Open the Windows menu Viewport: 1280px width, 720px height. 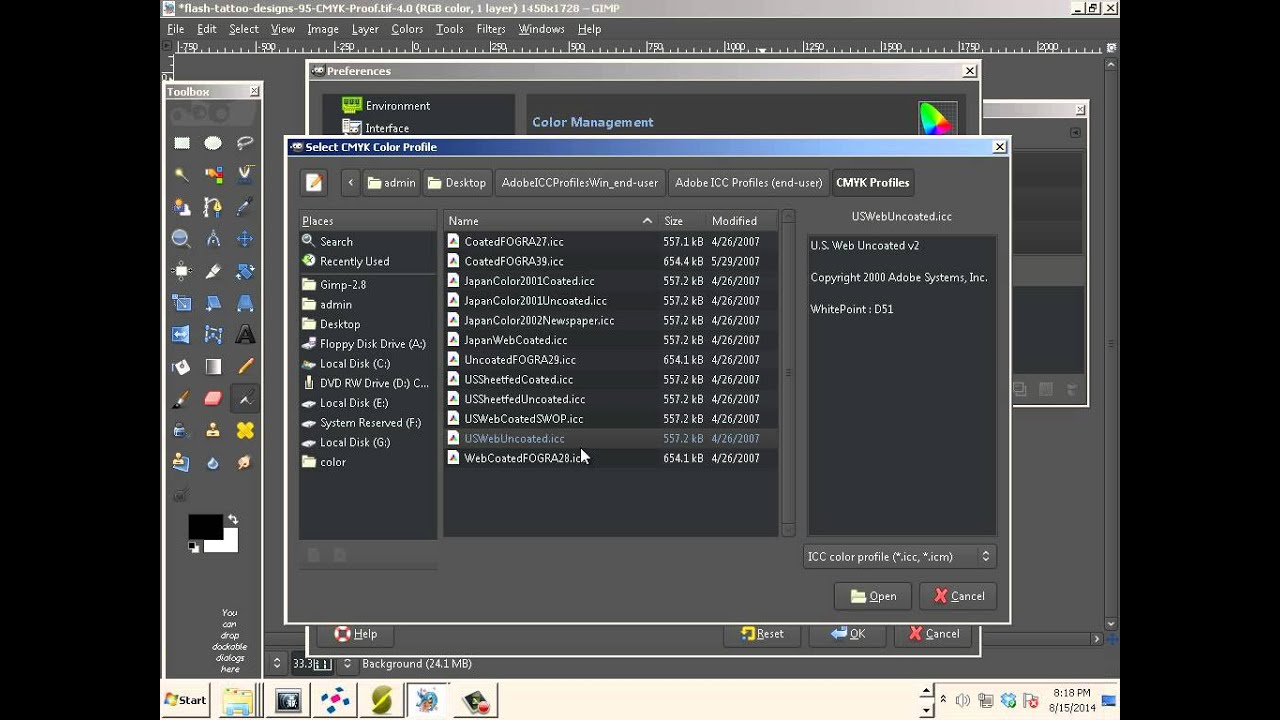point(542,29)
